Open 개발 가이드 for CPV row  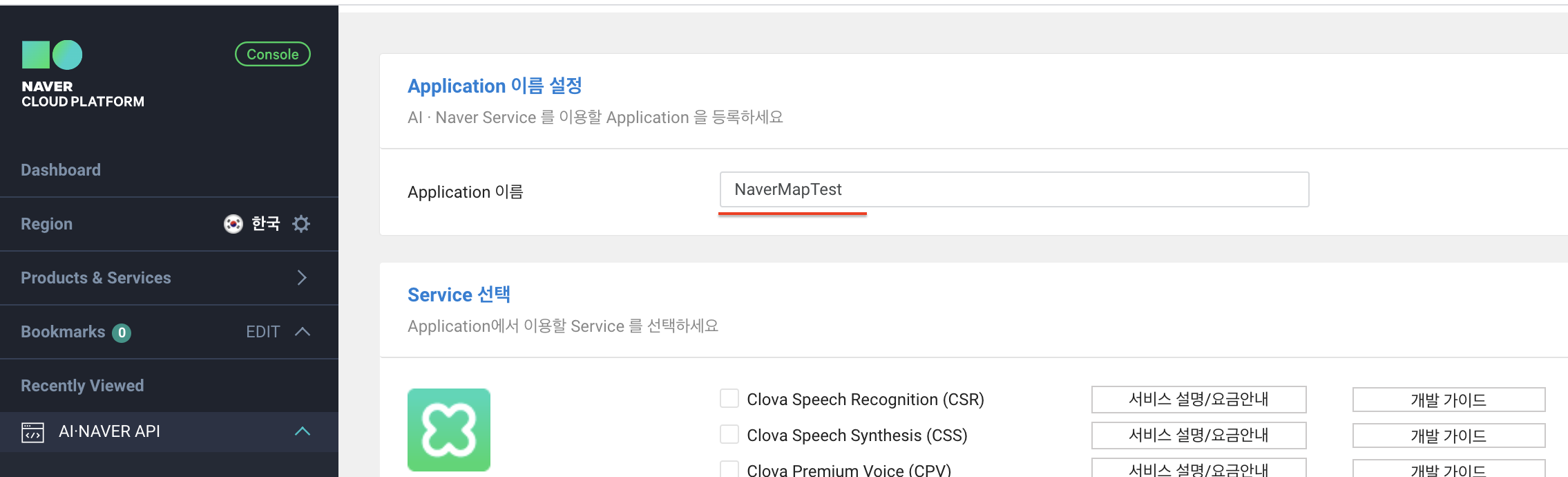1449,469
